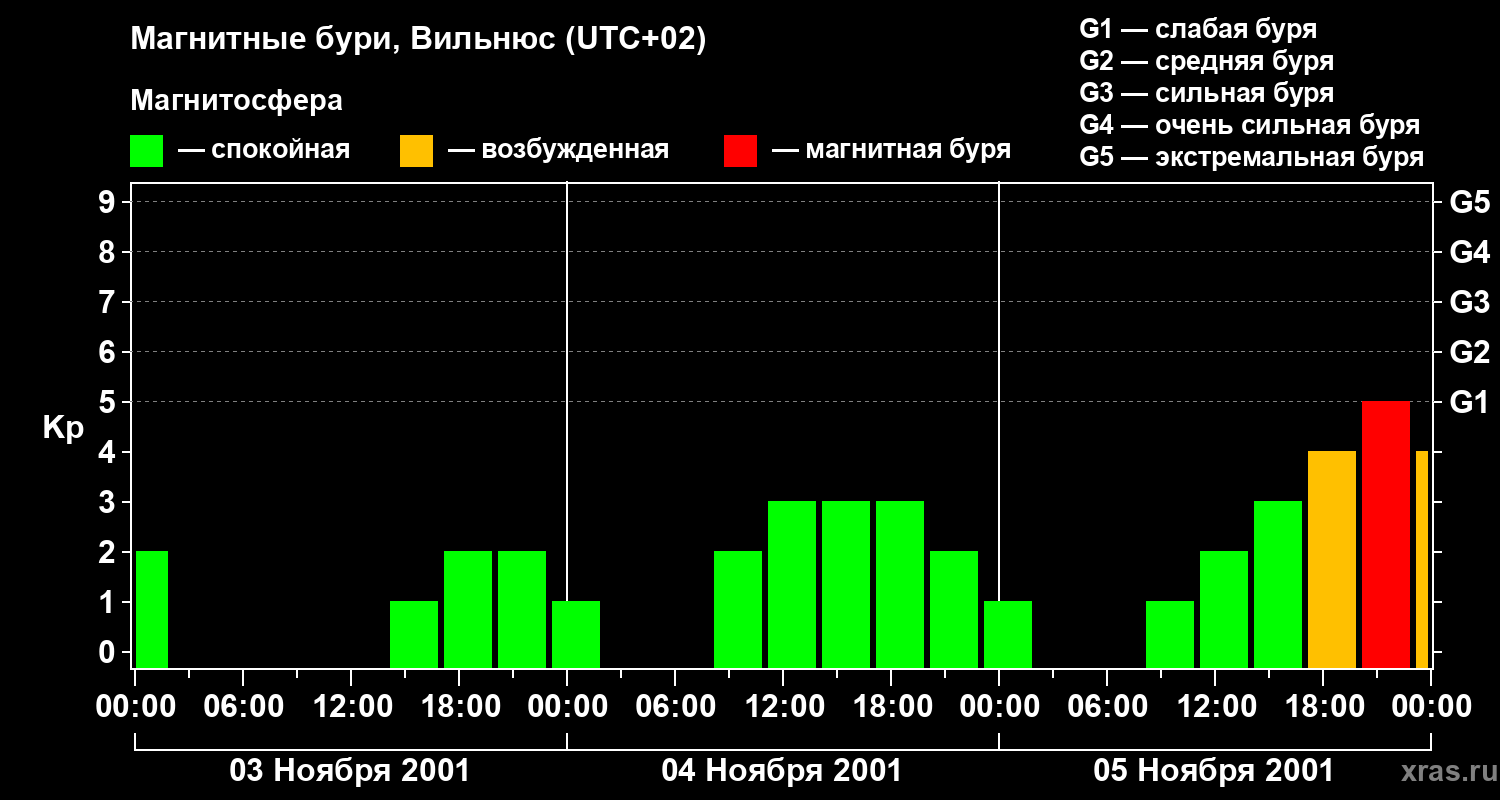Click the red 'магнитная буря' legend swatch

point(740,151)
